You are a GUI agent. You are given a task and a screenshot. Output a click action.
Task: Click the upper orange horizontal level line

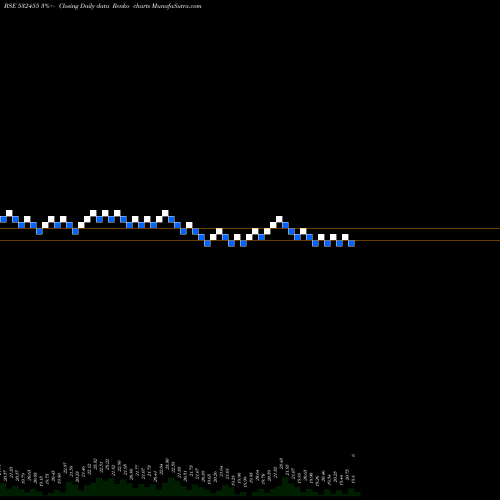[250, 229]
